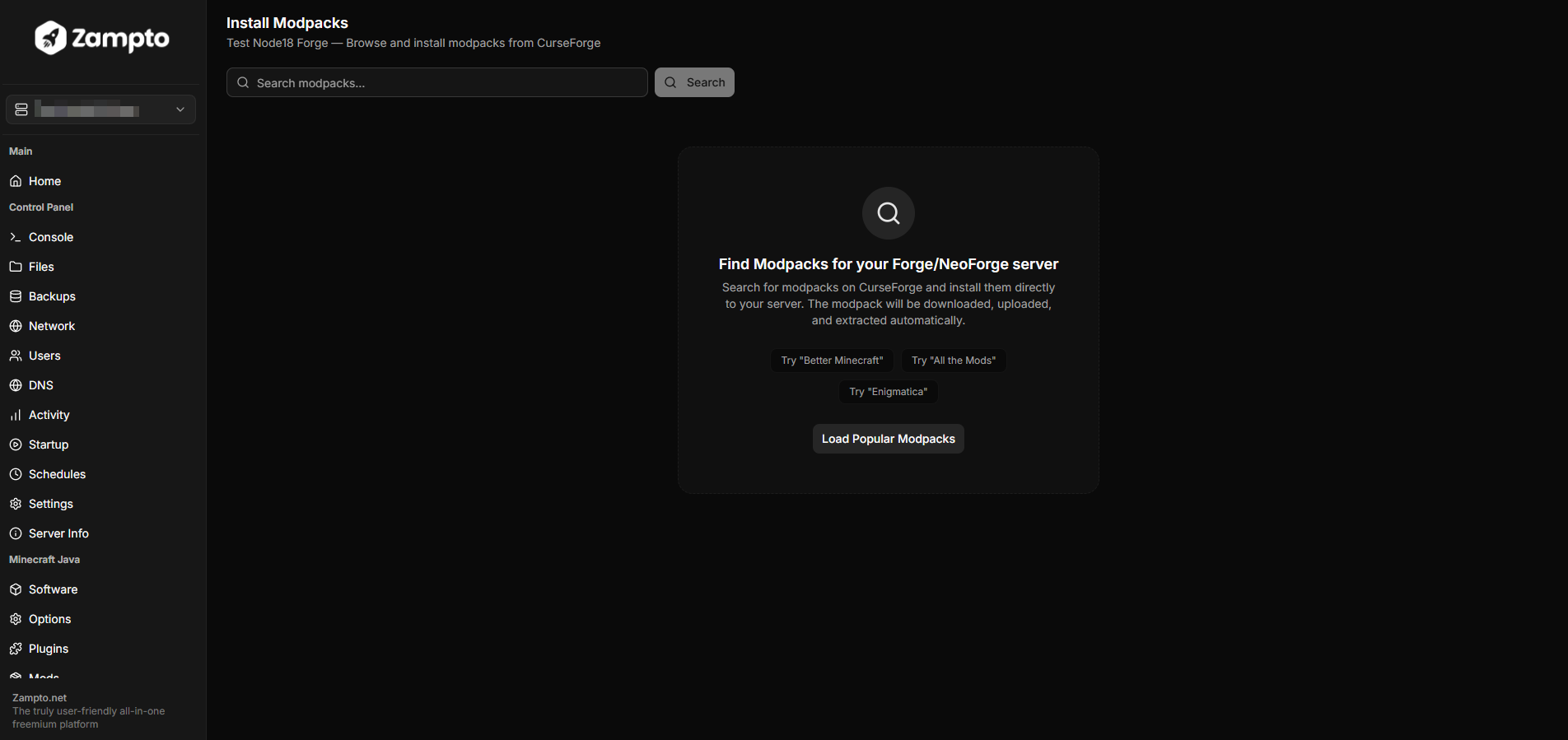This screenshot has width=1568, height=740.
Task: Click the Software cube icon
Action: pyautogui.click(x=16, y=589)
